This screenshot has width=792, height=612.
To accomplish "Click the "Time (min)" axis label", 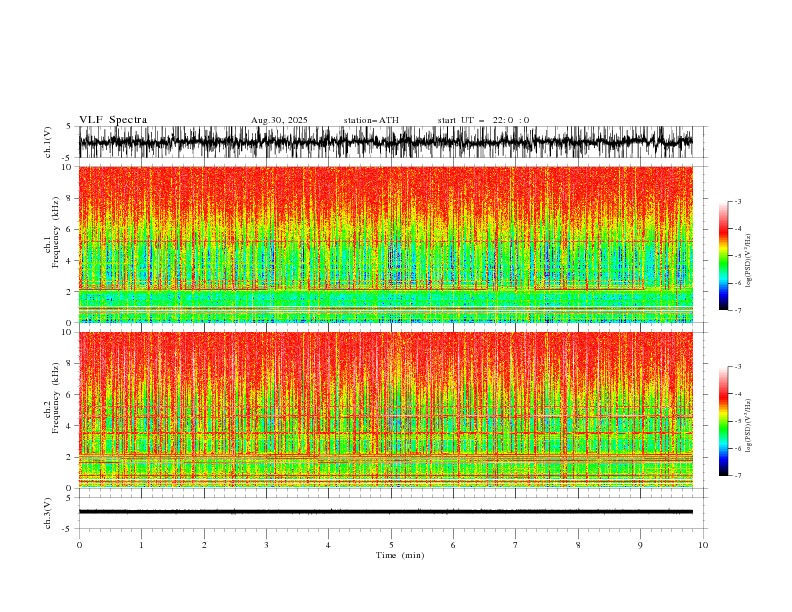I will (x=400, y=555).
